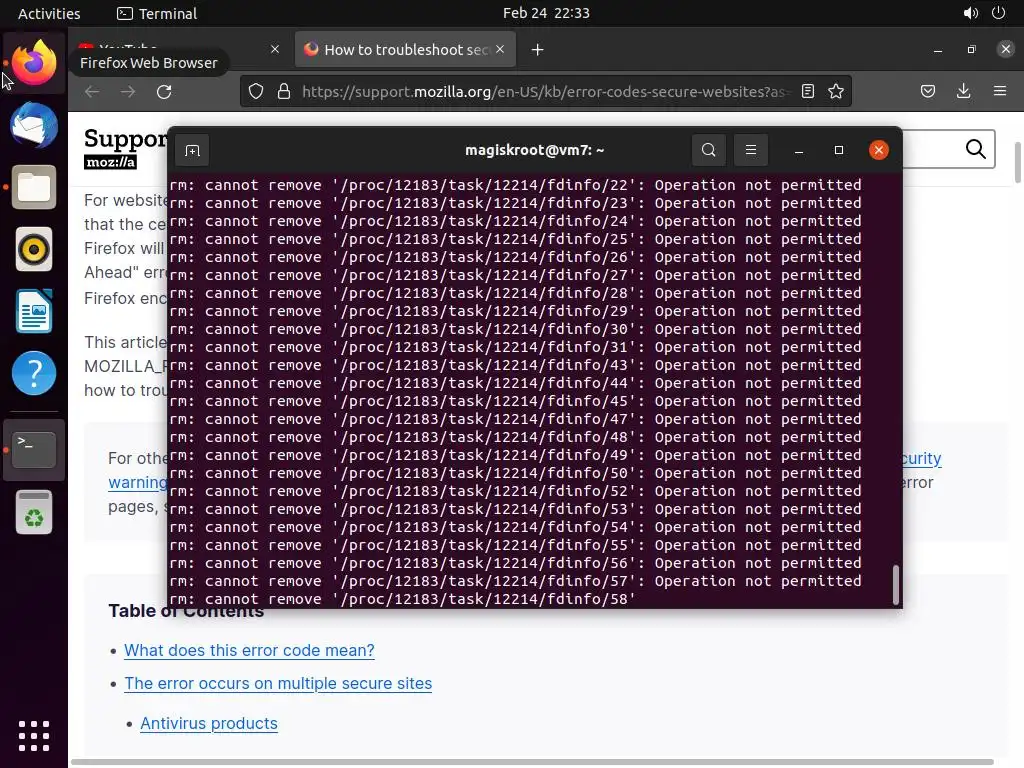Click terminal title magiskroot@vm7: ~
Image resolution: width=1024 pixels, height=768 pixels.
535,150
